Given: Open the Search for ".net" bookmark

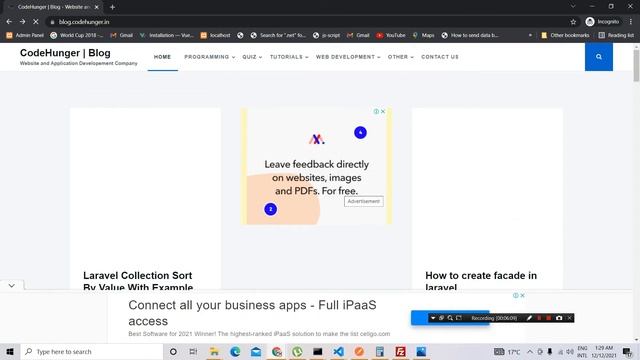Looking at the screenshot, I should (x=278, y=36).
